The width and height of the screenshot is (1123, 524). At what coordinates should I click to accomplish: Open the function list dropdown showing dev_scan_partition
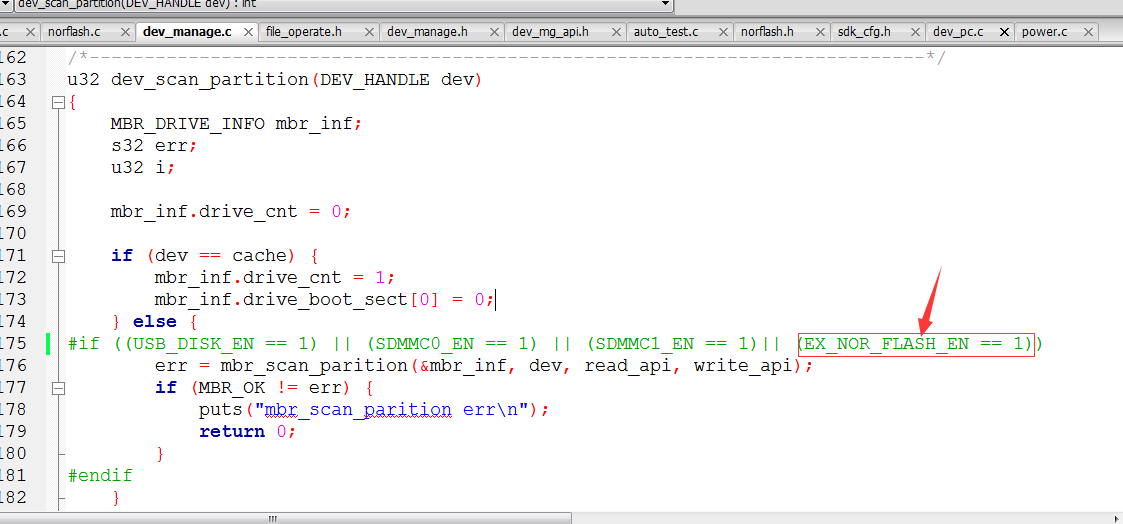pyautogui.click(x=665, y=4)
